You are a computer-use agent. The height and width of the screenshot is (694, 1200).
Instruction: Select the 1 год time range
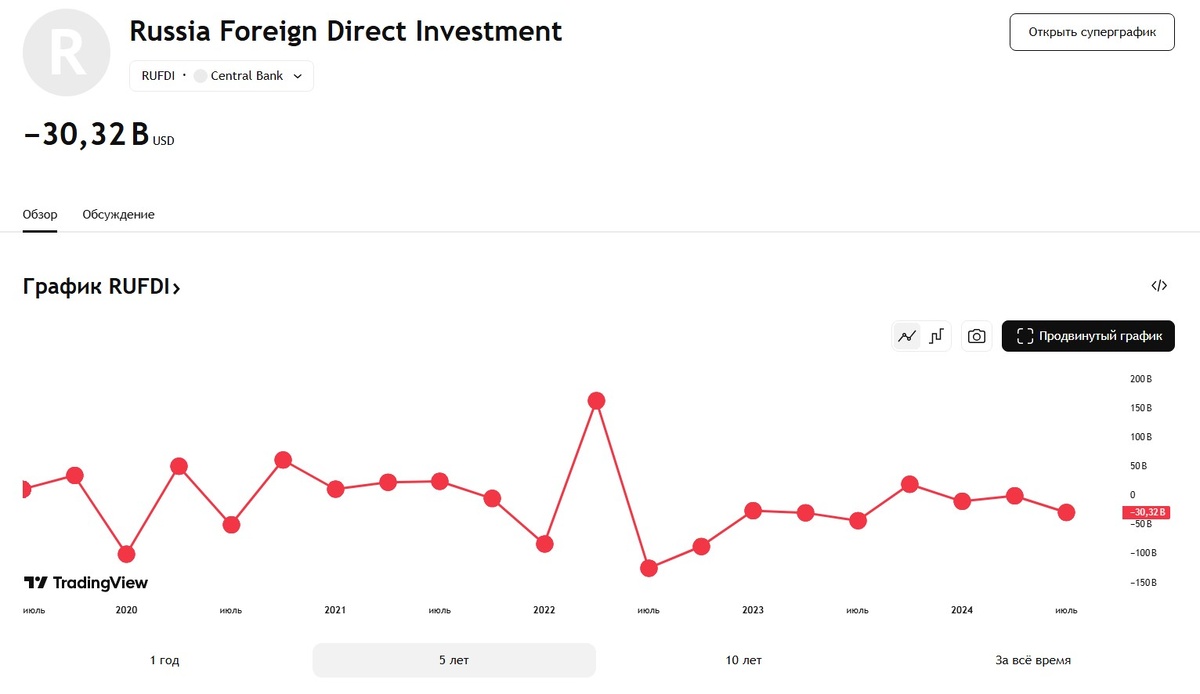tap(165, 660)
